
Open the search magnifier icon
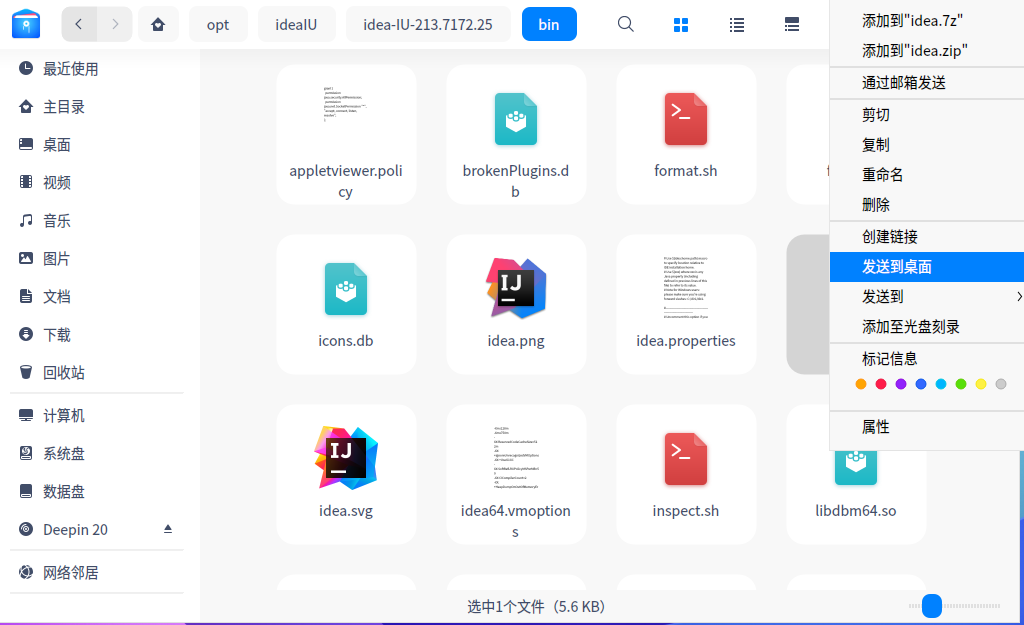coord(626,24)
